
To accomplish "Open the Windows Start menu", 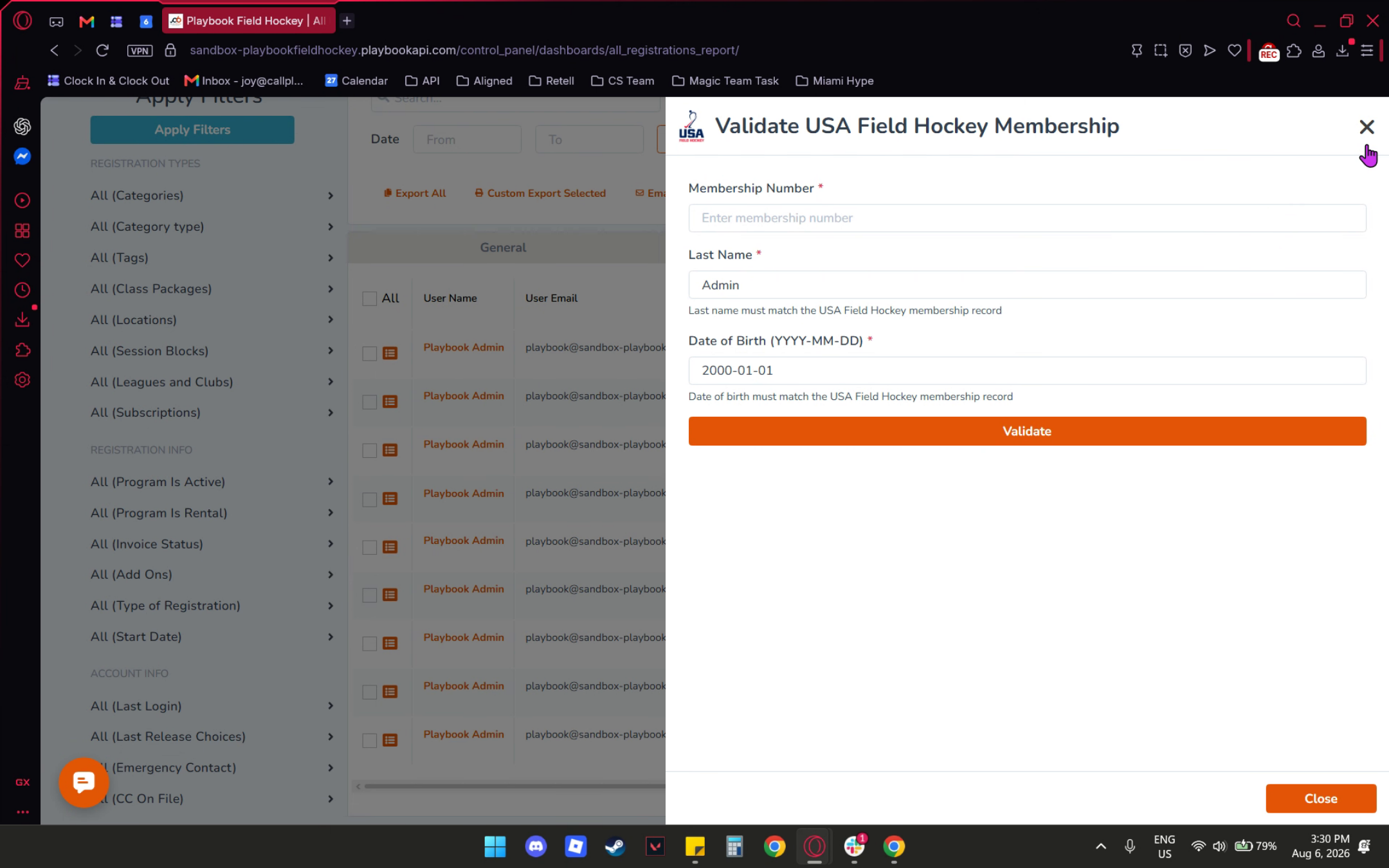I will coord(495,846).
